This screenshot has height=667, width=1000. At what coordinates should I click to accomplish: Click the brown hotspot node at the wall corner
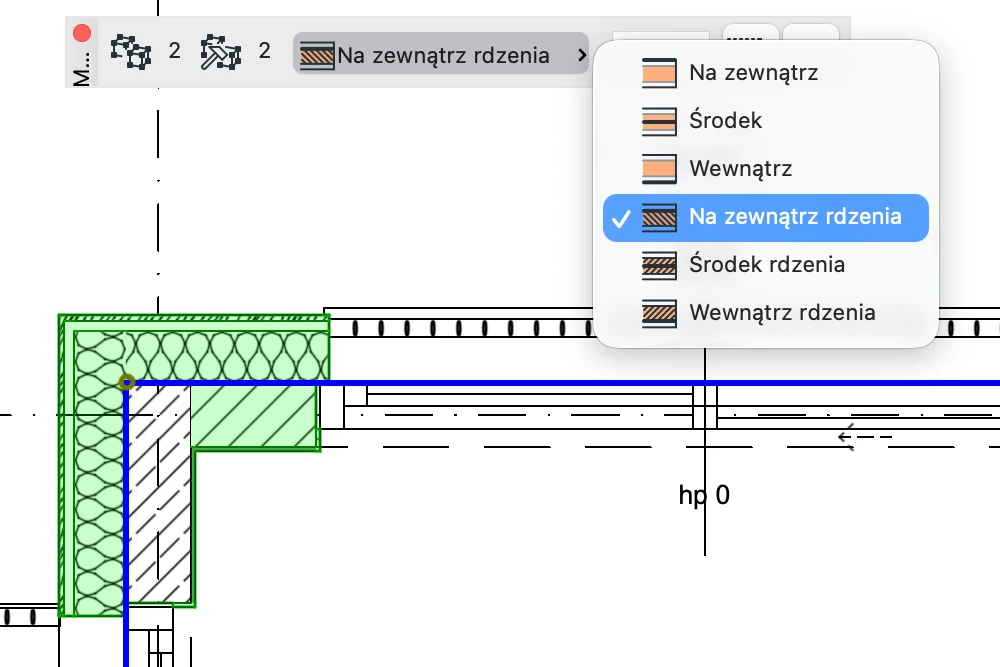point(127,382)
